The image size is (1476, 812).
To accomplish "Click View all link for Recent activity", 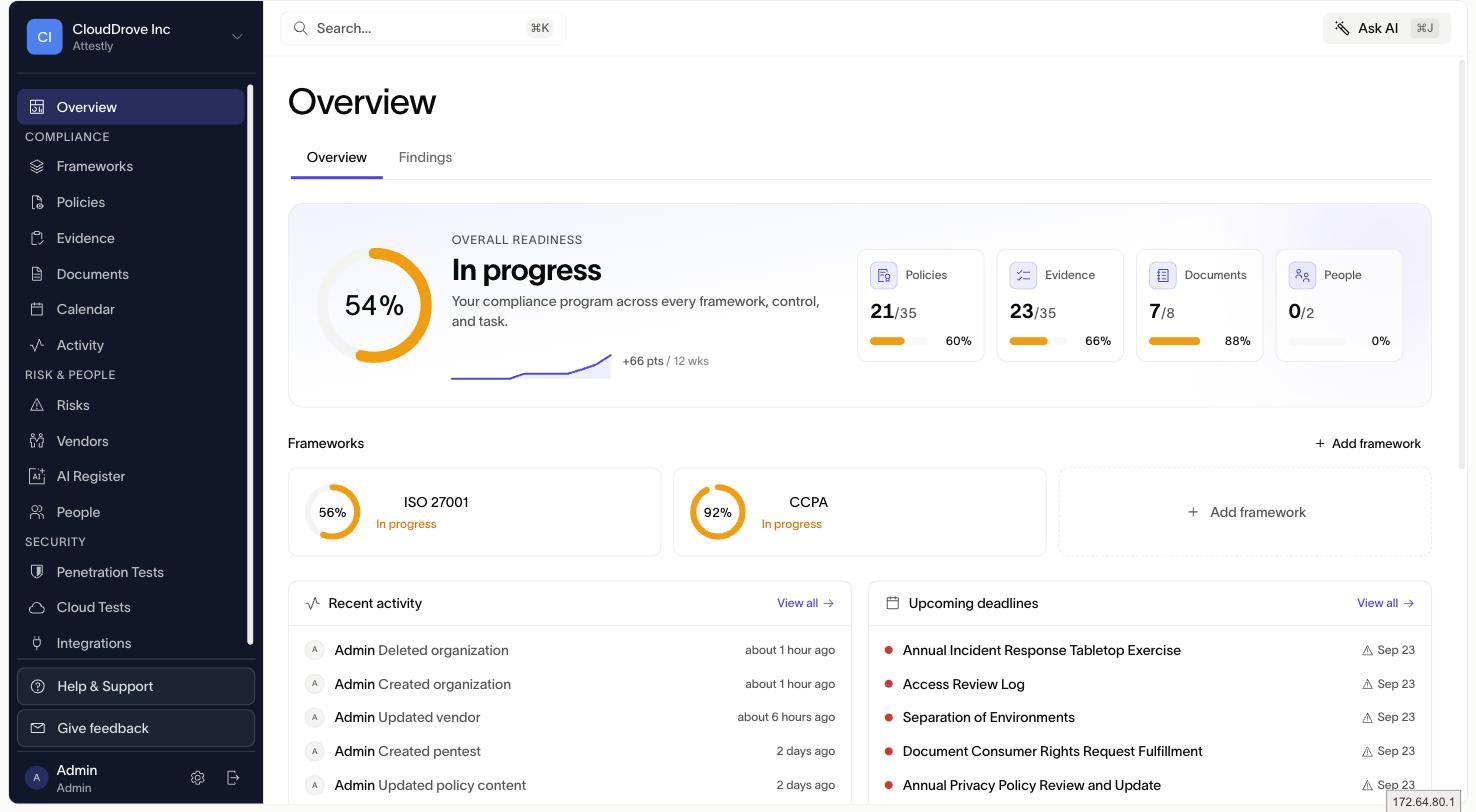I will (805, 603).
